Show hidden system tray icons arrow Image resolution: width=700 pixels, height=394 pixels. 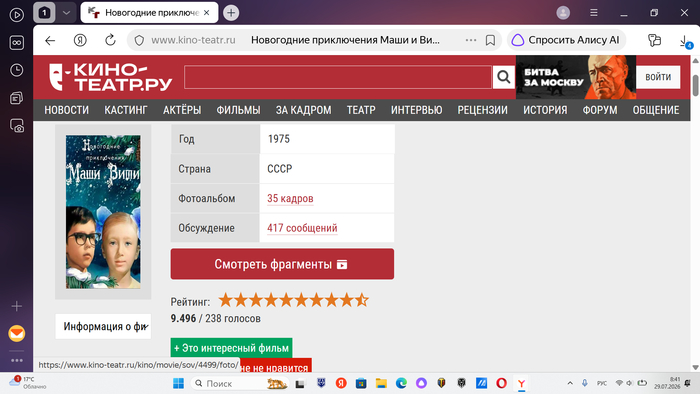click(x=570, y=383)
